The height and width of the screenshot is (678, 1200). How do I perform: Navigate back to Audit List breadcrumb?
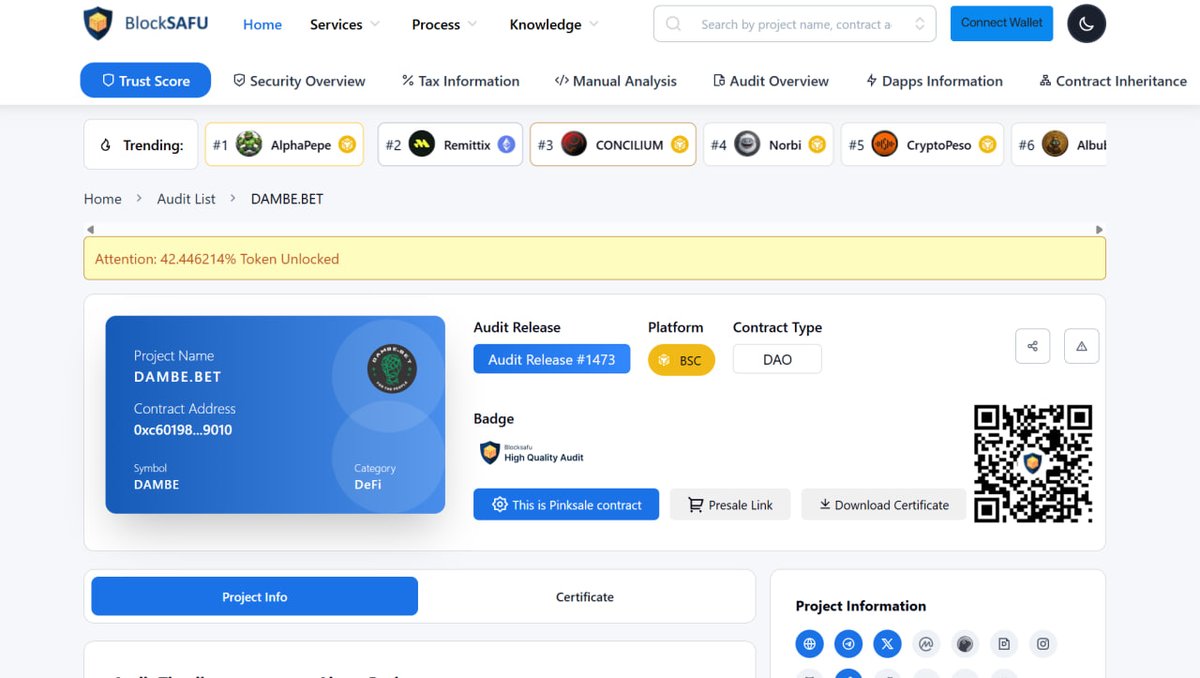coord(186,198)
